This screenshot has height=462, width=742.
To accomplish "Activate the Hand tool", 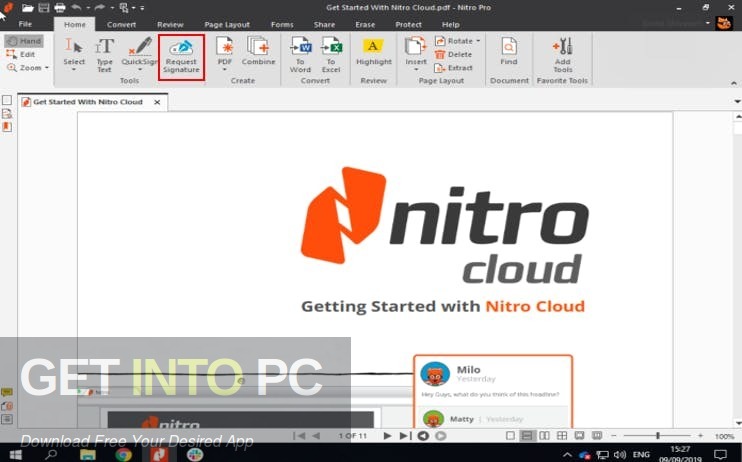I will [x=24, y=41].
